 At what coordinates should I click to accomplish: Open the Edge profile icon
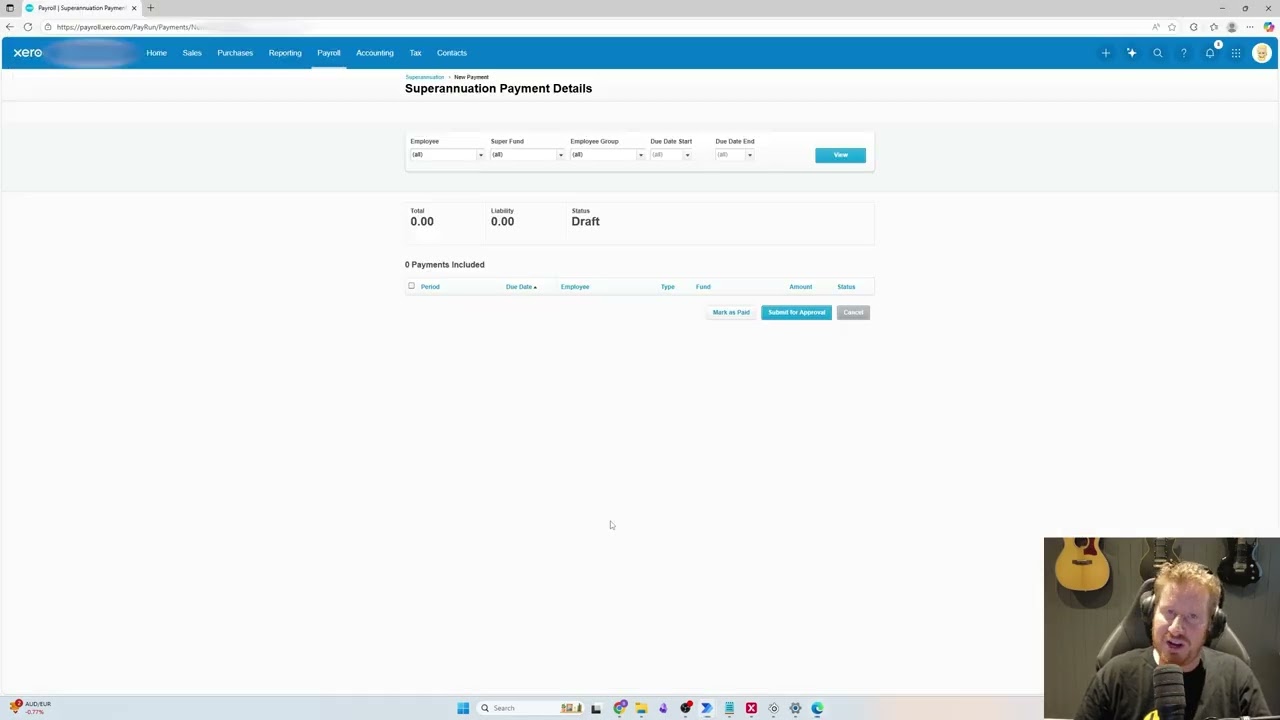1232,27
